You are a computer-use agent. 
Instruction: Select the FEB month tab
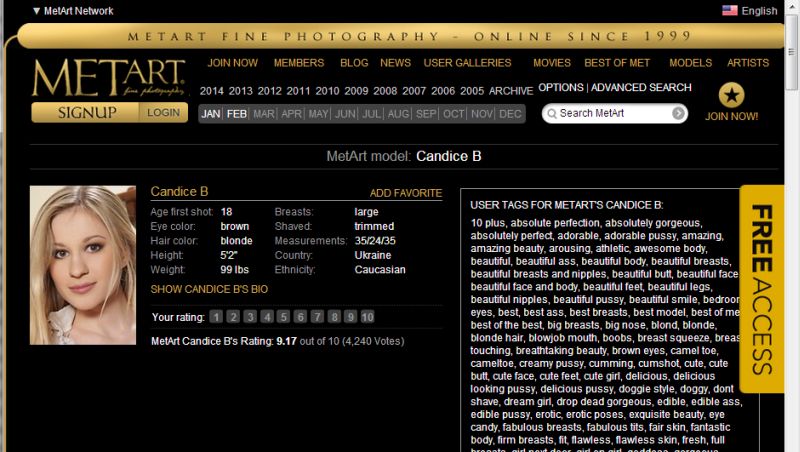[x=237, y=114]
